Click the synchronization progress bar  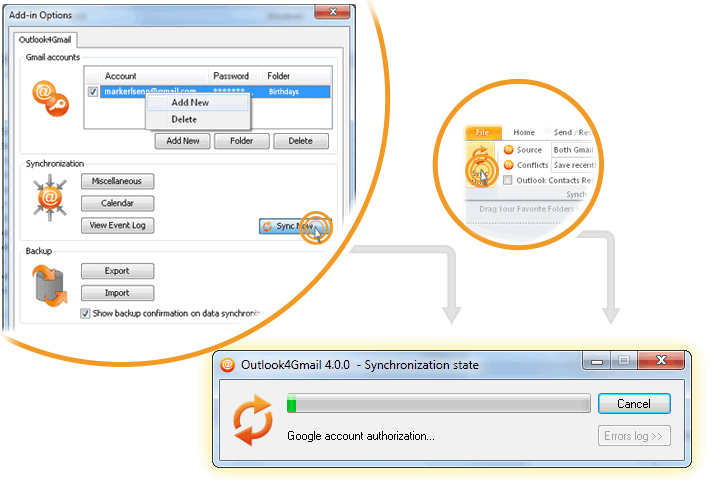click(439, 404)
